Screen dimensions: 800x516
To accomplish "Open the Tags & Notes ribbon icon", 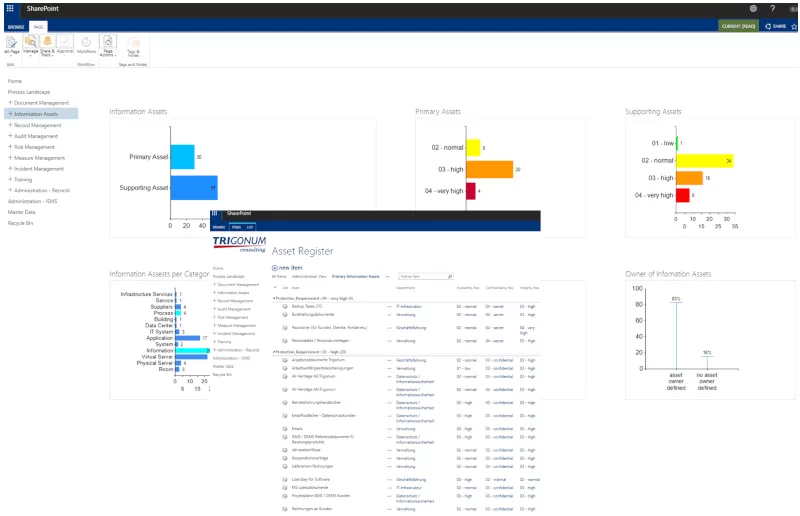I will [x=134, y=42].
